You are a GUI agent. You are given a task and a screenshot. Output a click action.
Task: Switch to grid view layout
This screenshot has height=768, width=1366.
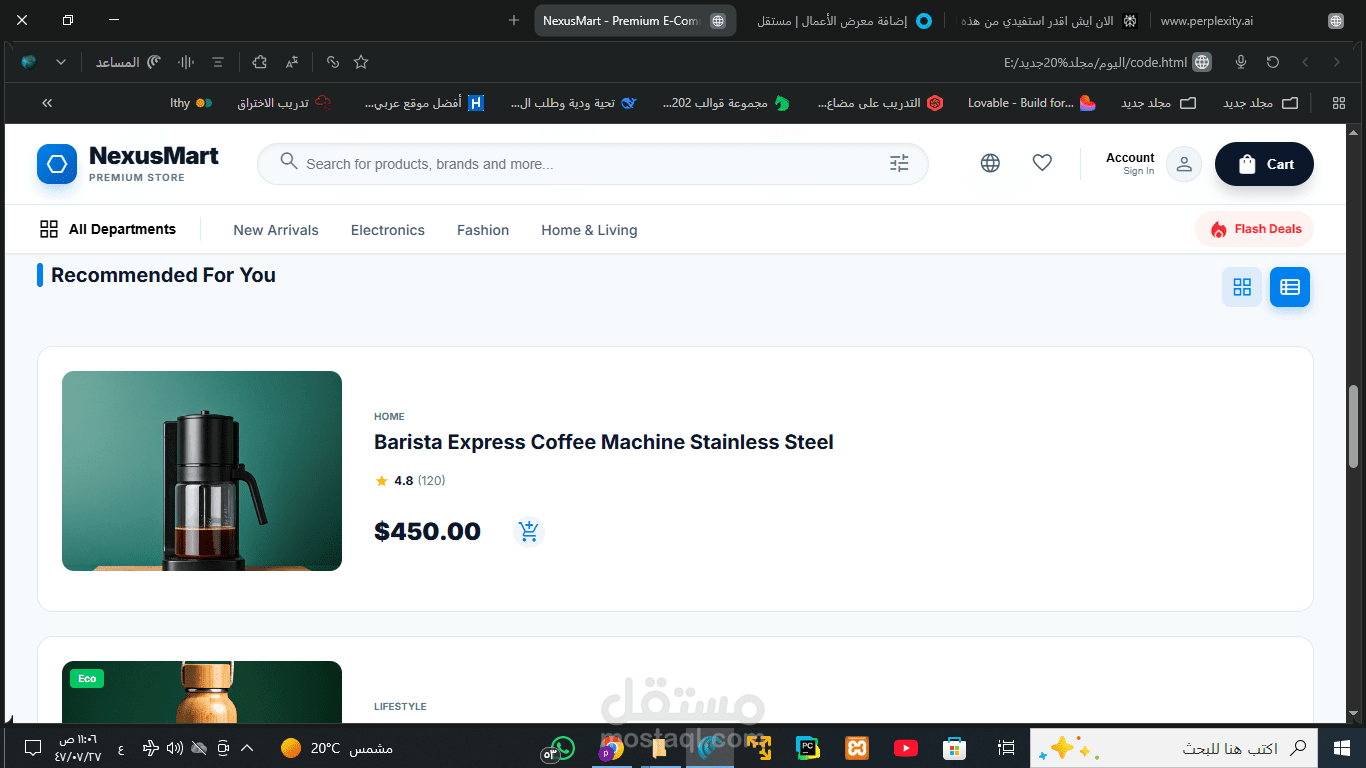1242,287
